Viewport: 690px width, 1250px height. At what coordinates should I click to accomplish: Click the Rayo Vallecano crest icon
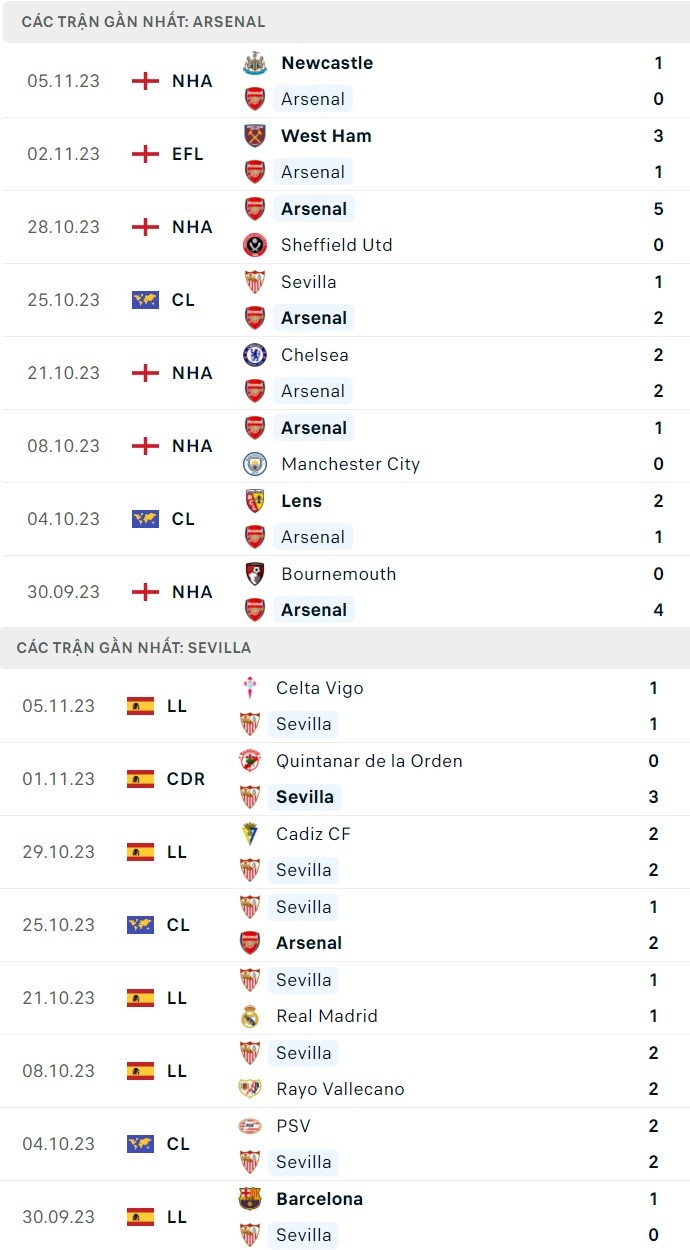click(250, 1089)
